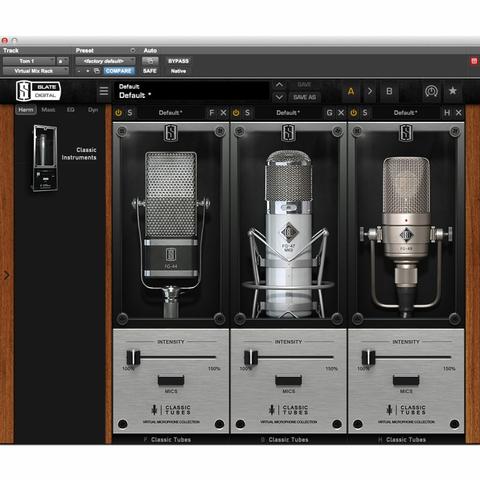Image resolution: width=480 pixels, height=480 pixels.
Task: Adjust module G intensity slider handle
Action: [251, 357]
